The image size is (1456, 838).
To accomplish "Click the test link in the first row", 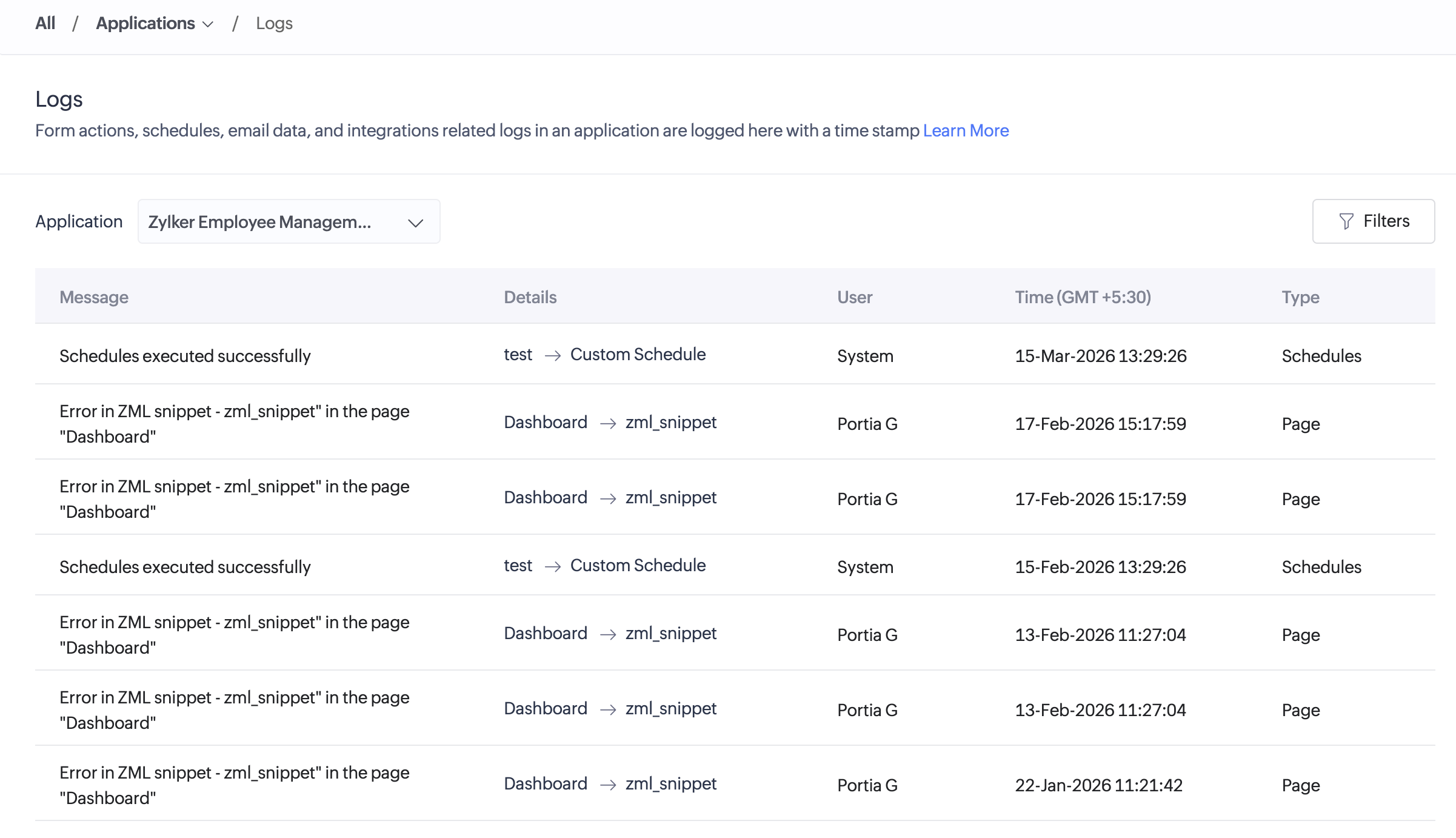I will pos(518,355).
